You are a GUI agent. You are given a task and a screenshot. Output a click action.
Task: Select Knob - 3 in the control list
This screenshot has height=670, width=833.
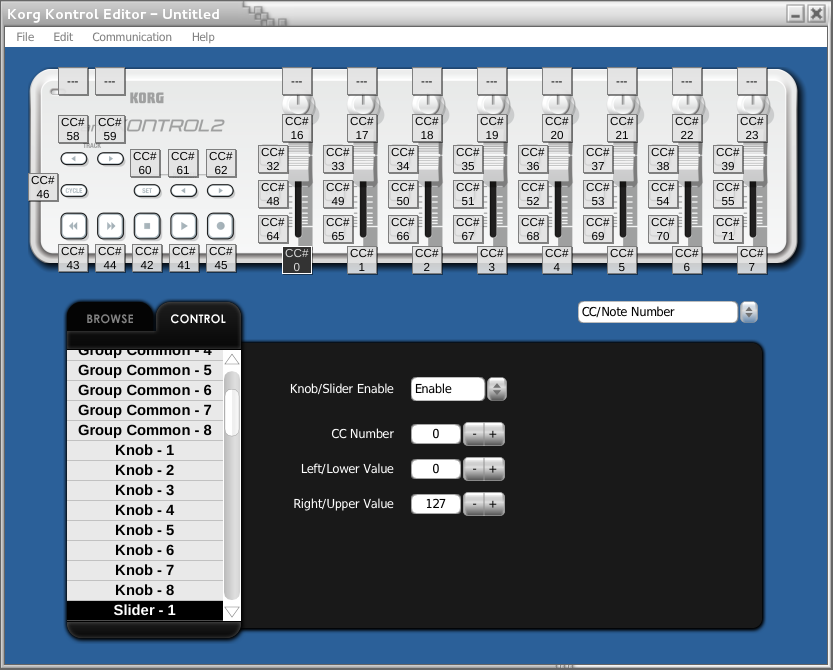(x=145, y=490)
